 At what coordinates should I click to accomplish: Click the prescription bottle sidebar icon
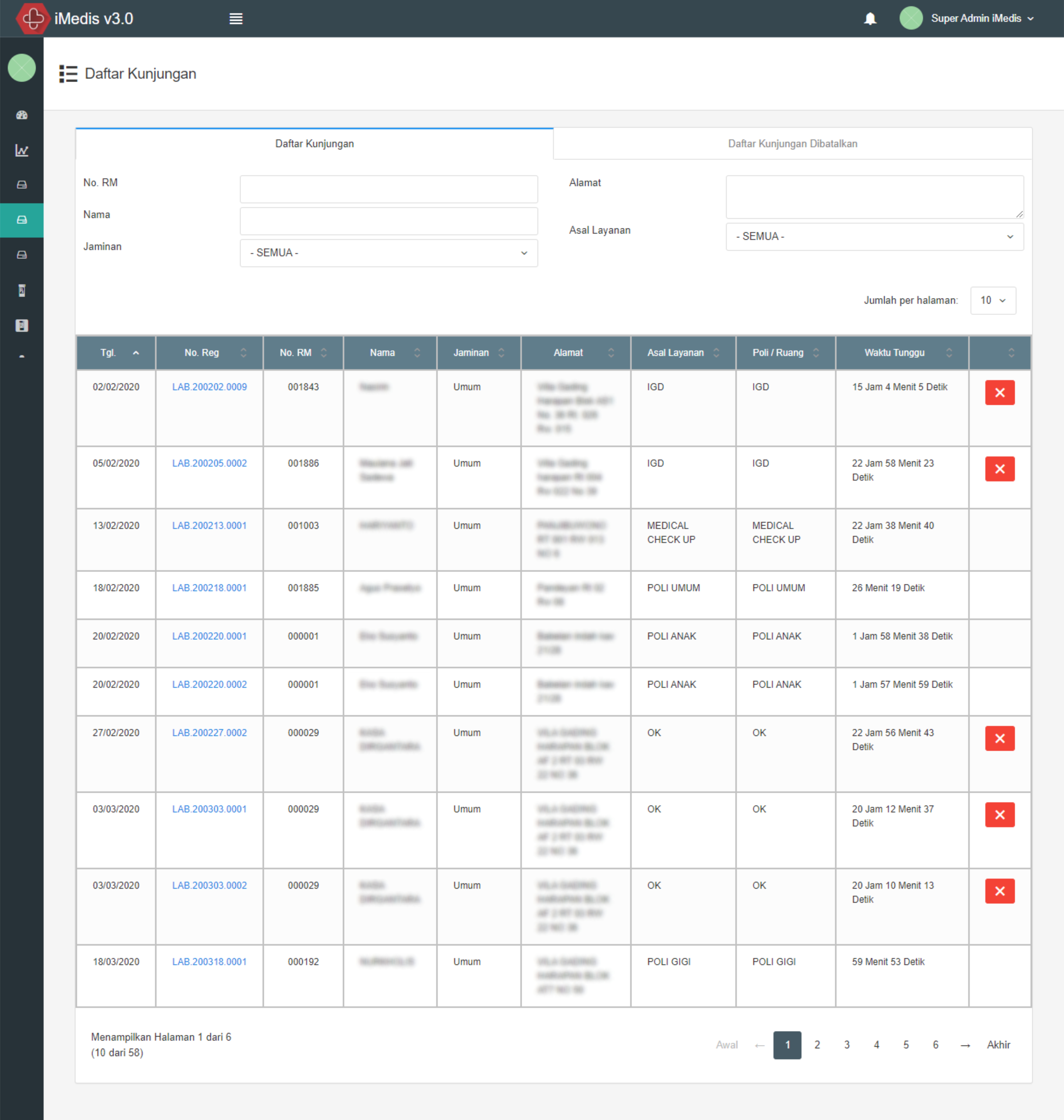[21, 290]
